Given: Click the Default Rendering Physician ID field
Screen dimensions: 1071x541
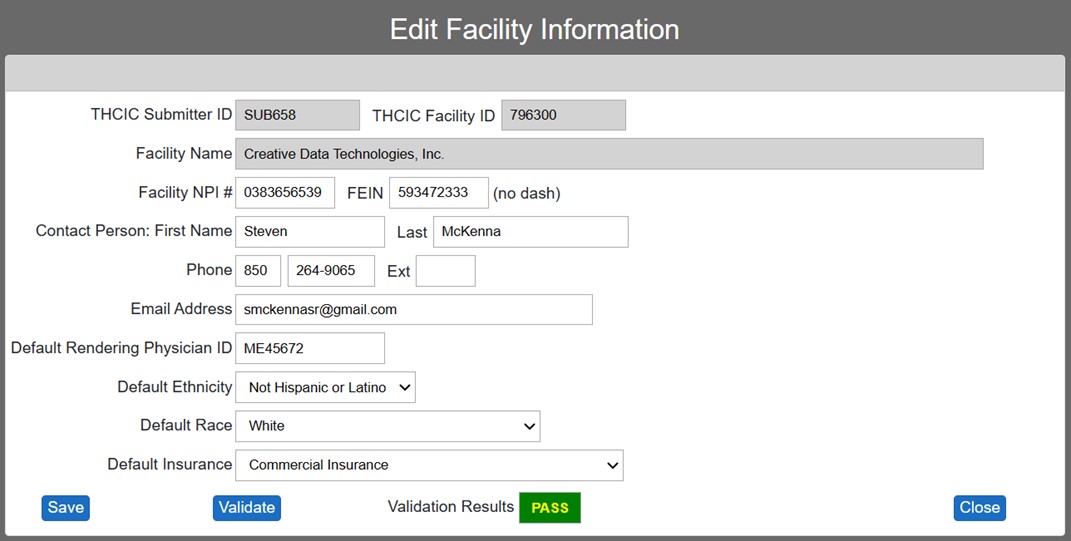Looking at the screenshot, I should (x=310, y=348).
